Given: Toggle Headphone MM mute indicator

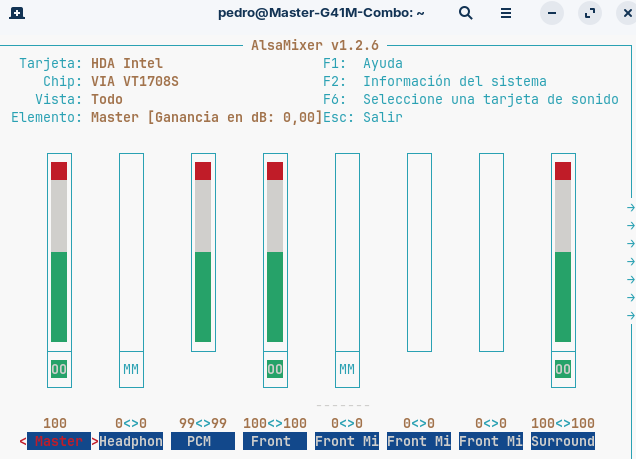Looking at the screenshot, I should [x=131, y=369].
